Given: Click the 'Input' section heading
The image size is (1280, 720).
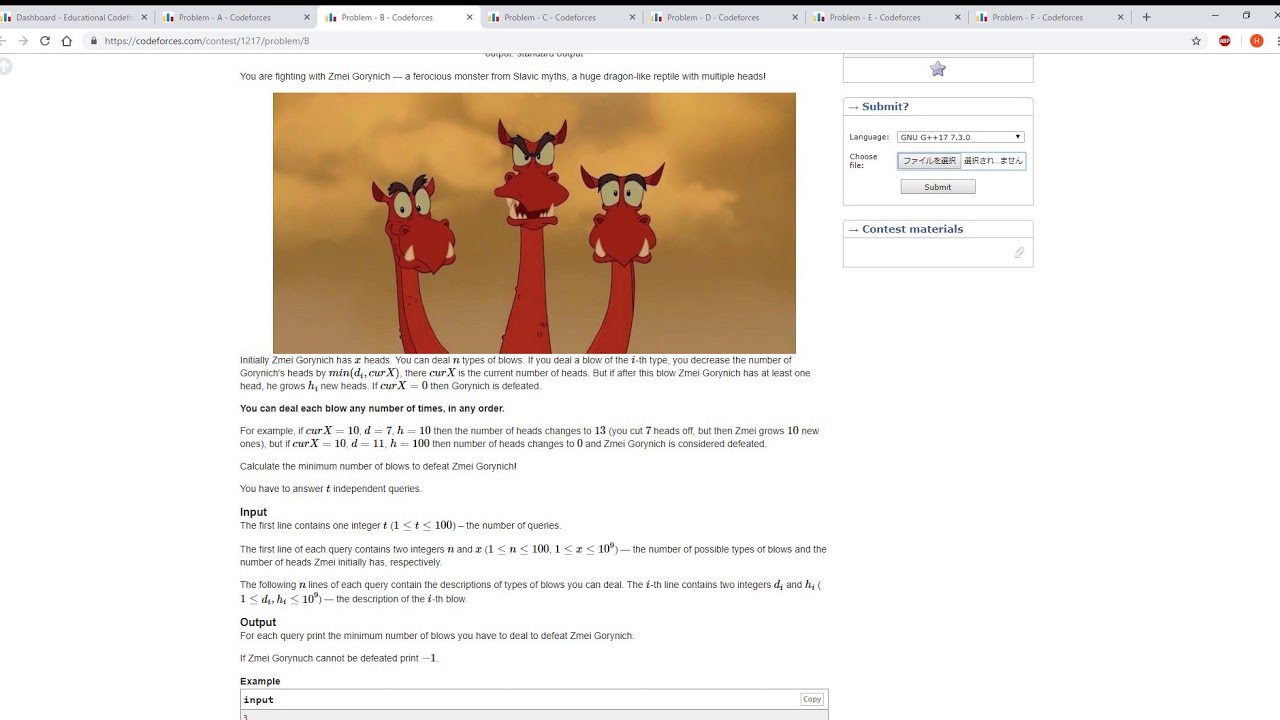Looking at the screenshot, I should point(253,512).
